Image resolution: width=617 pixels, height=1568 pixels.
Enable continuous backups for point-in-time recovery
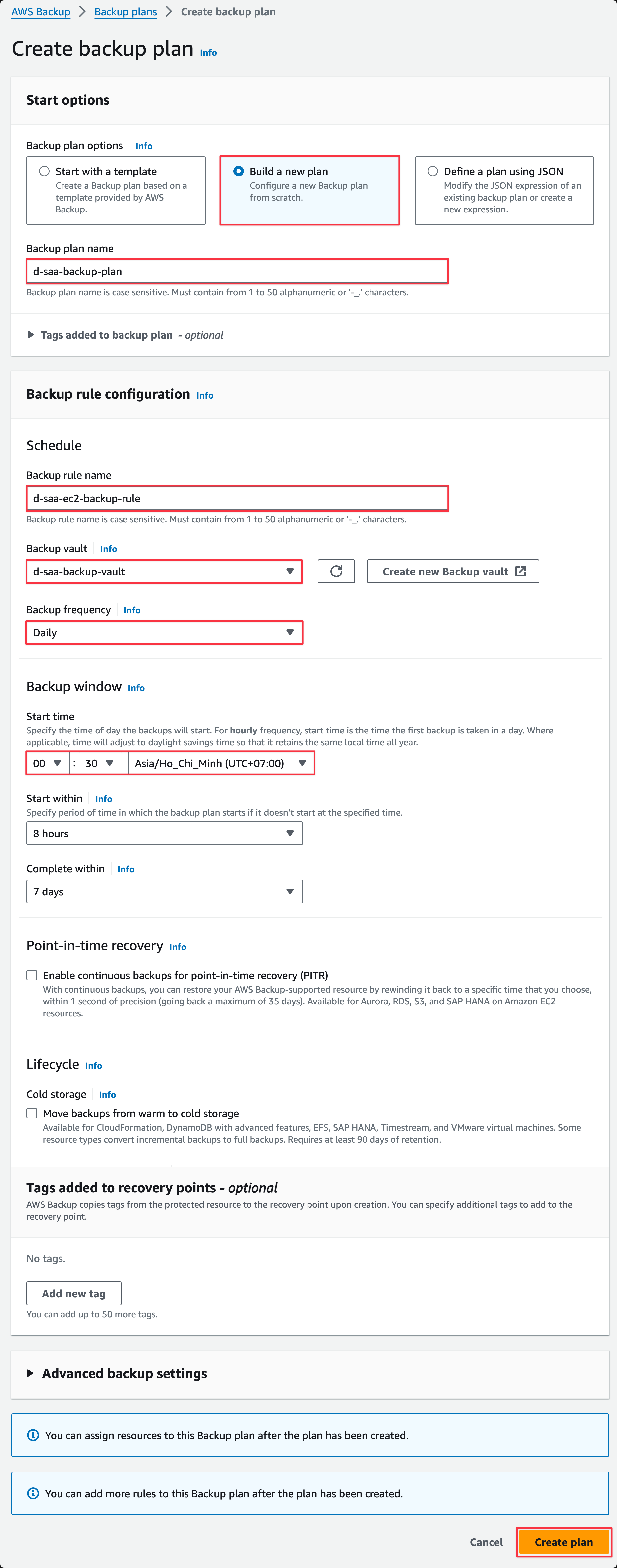32,975
